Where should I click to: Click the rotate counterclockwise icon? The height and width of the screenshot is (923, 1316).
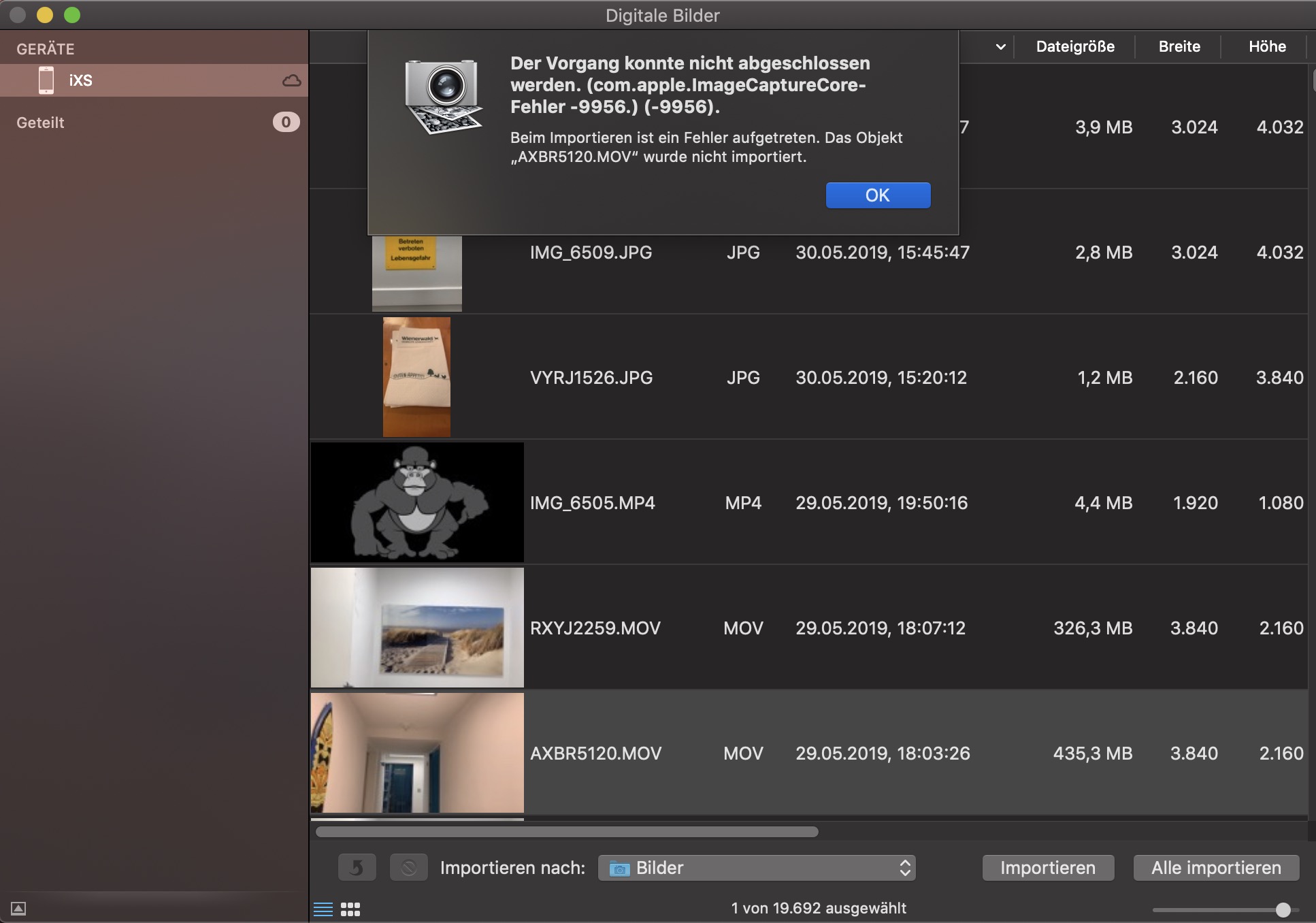coord(357,868)
